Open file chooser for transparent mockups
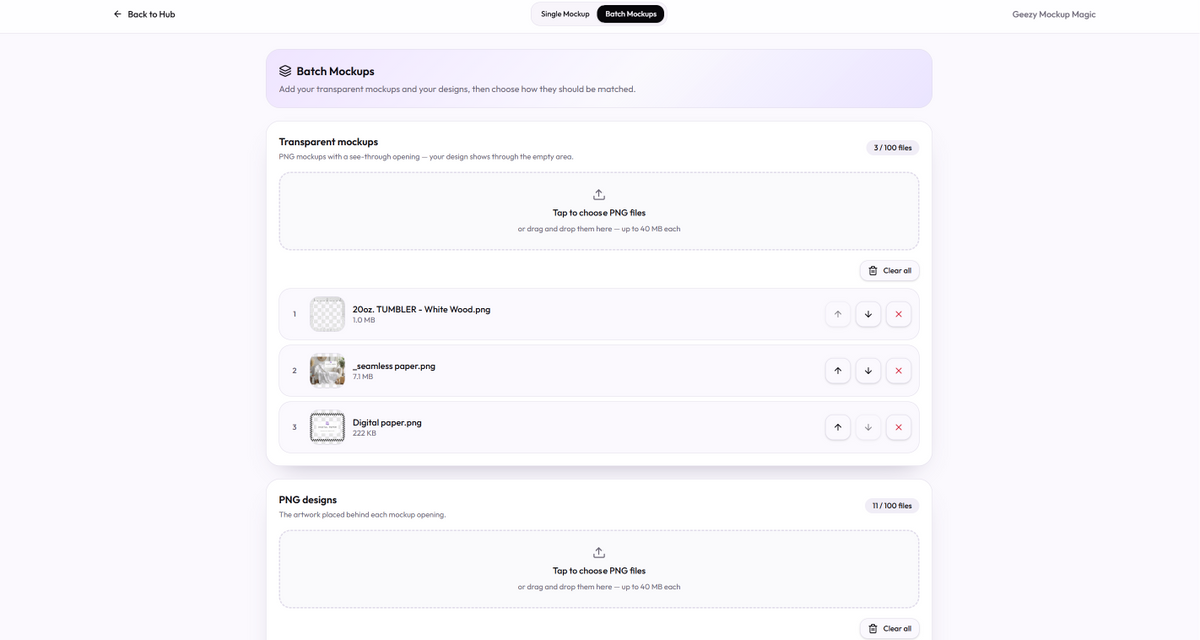This screenshot has height=640, width=1200. tap(599, 211)
